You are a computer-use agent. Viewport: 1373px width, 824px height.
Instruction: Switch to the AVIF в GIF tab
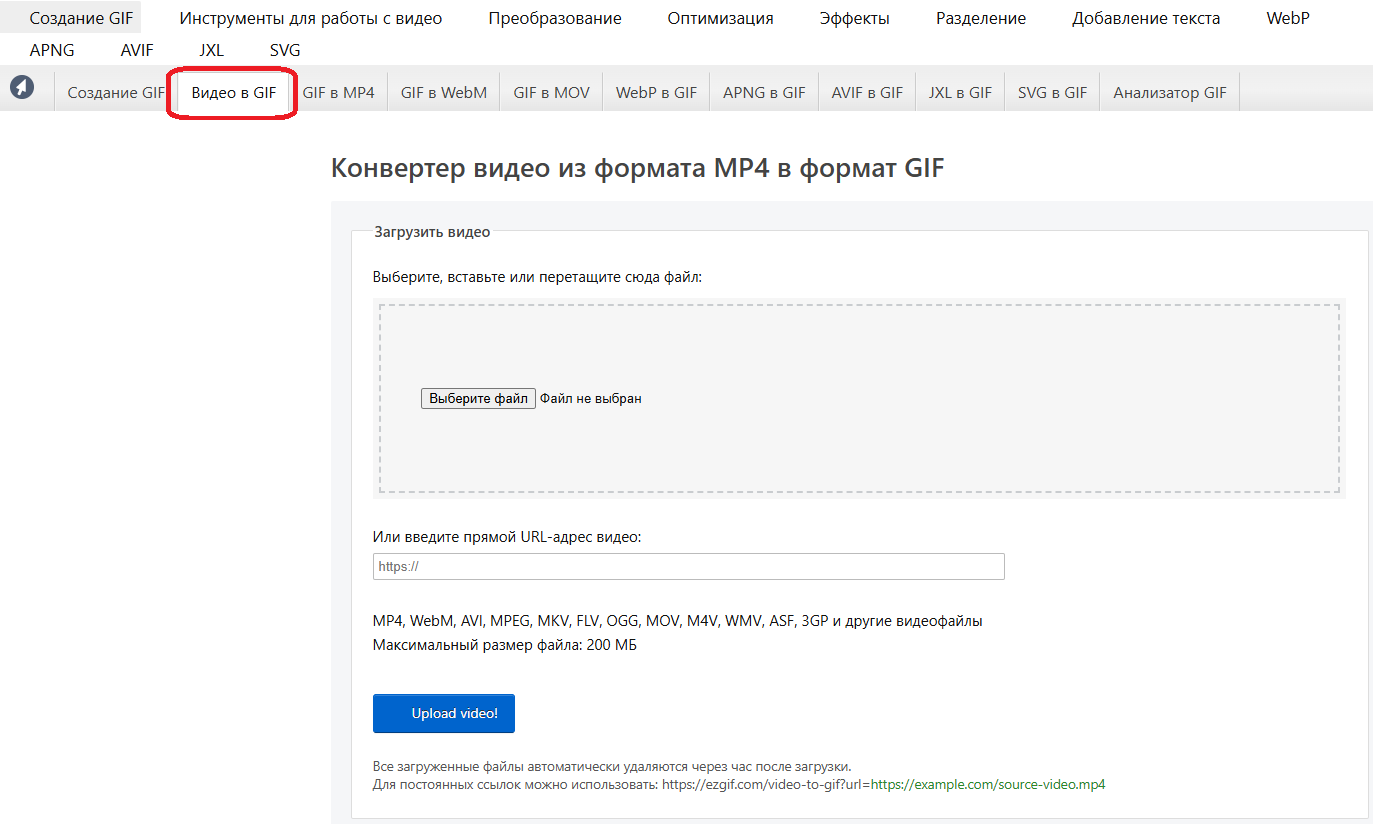click(867, 93)
